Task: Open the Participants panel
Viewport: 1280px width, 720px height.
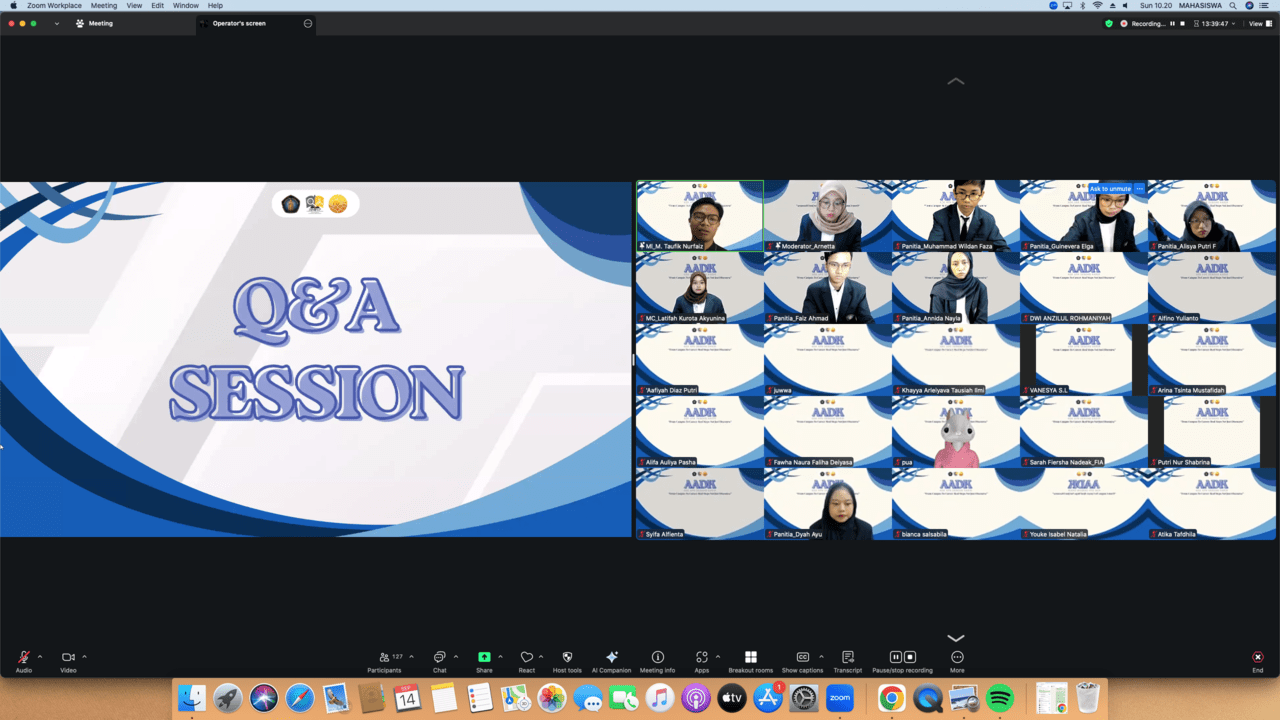Action: [384, 658]
